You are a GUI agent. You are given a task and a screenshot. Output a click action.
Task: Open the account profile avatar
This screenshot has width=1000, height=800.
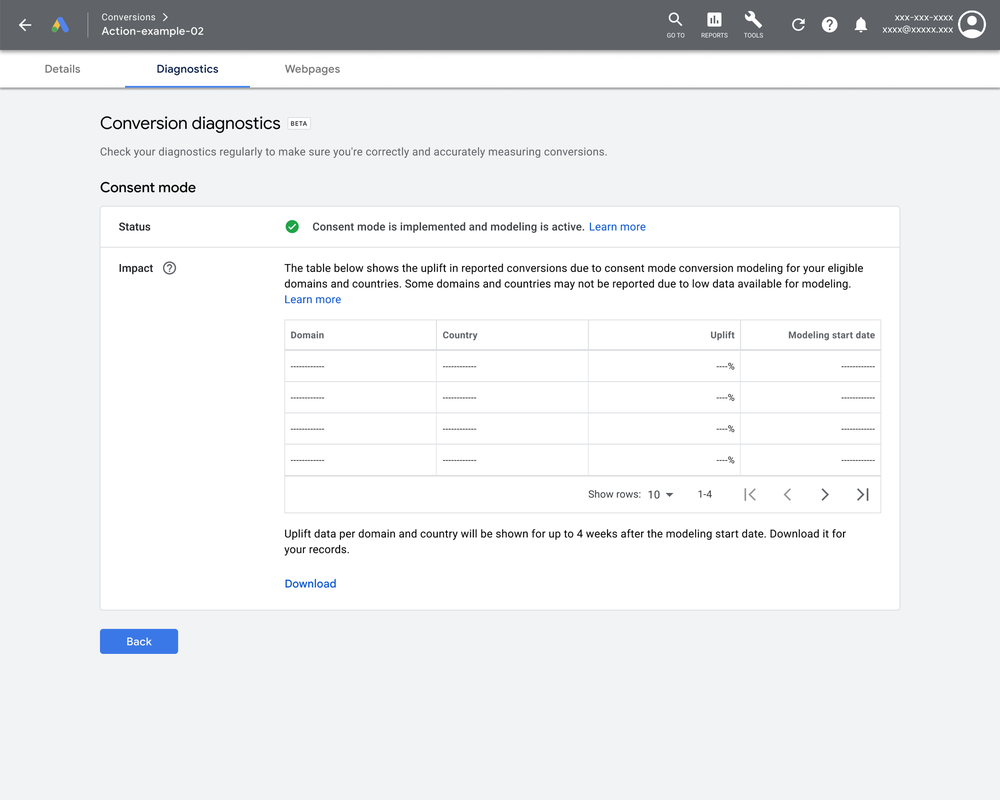point(971,24)
